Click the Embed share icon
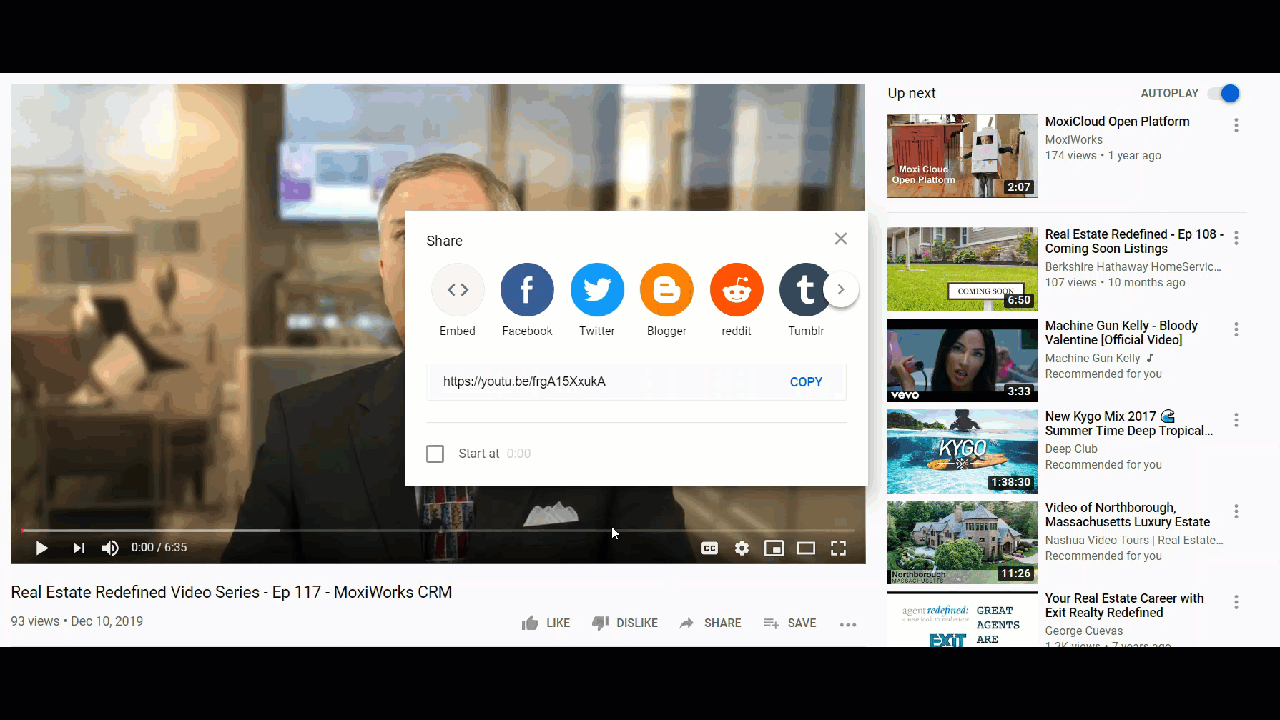The image size is (1280, 720). [458, 290]
